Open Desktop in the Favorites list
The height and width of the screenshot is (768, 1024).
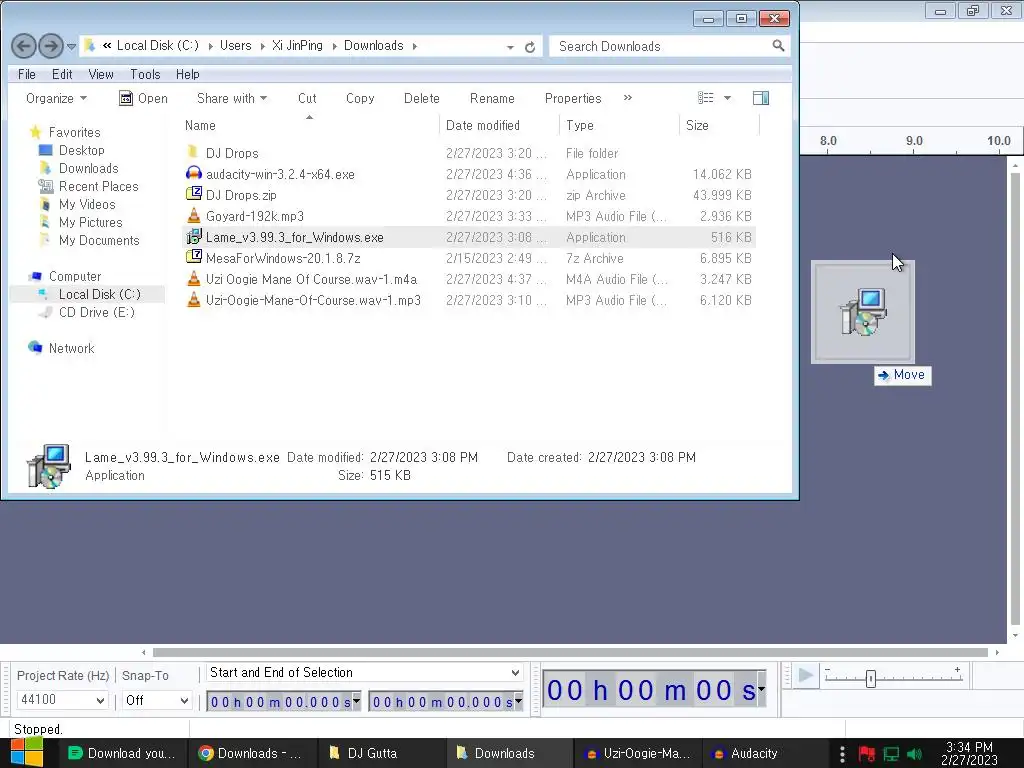click(x=81, y=150)
